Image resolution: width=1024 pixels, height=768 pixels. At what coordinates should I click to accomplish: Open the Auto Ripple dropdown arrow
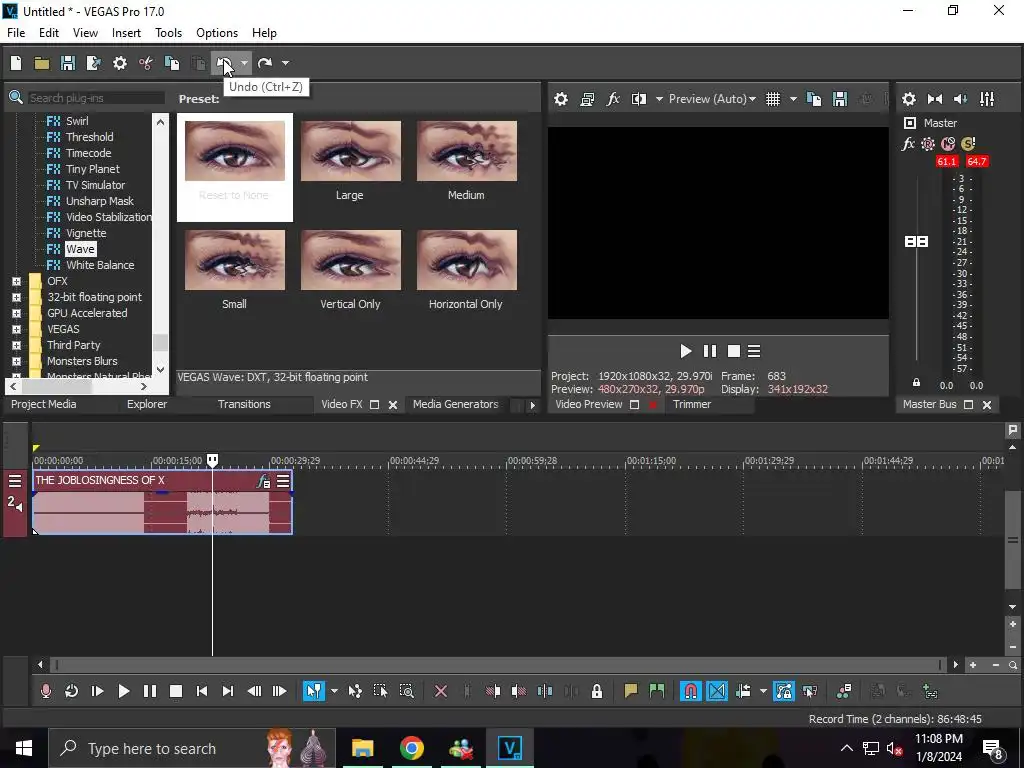coord(763,691)
